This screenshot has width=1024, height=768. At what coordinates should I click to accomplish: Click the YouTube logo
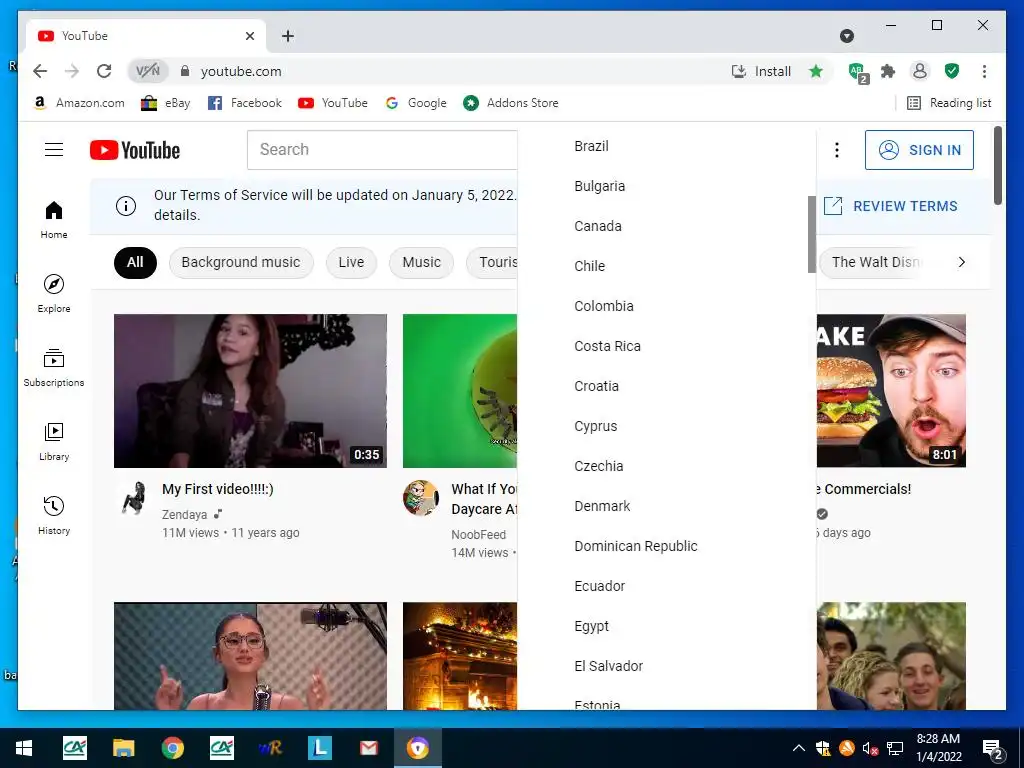tap(135, 150)
